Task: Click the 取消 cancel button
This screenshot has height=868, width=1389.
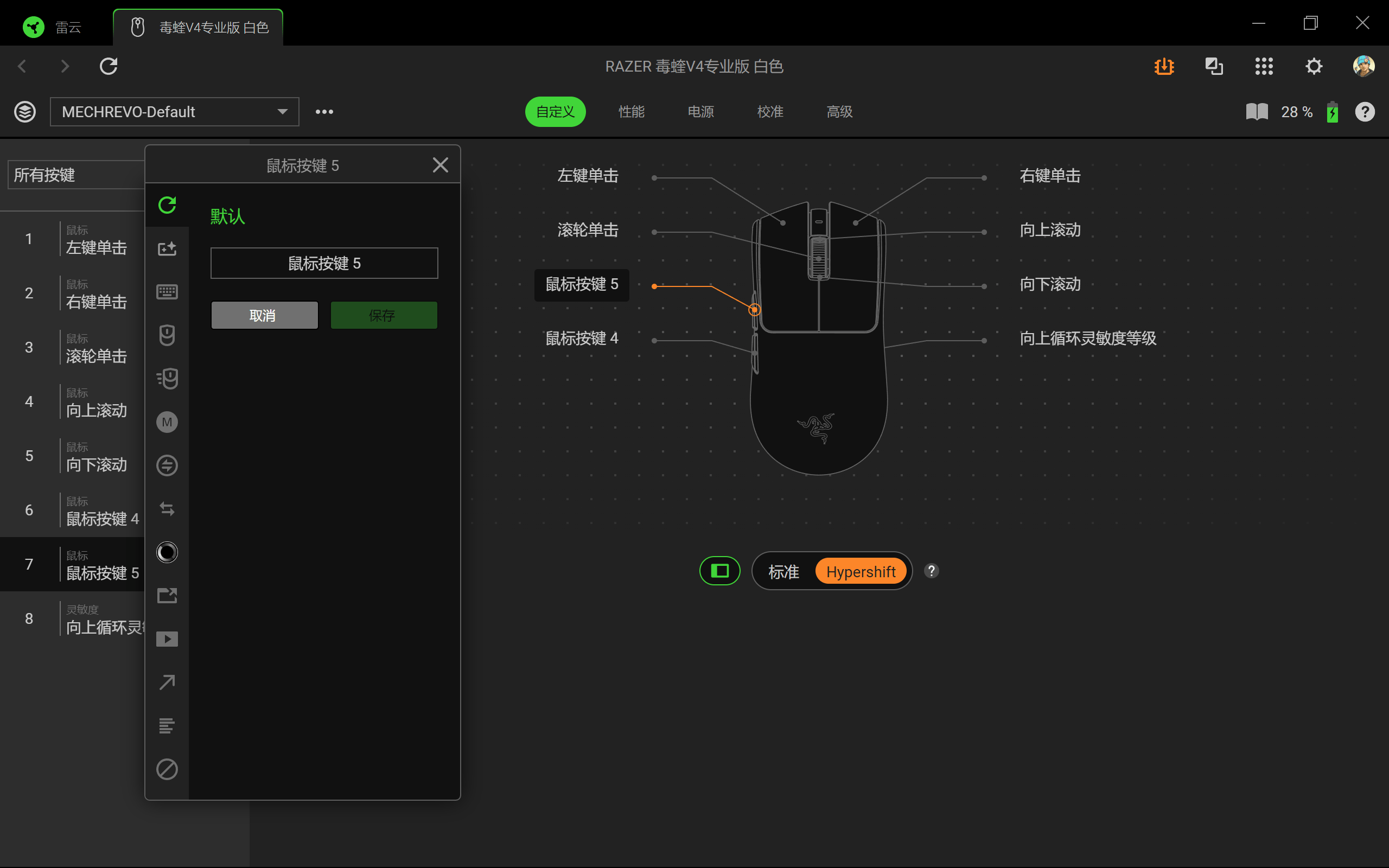Action: pos(264,315)
